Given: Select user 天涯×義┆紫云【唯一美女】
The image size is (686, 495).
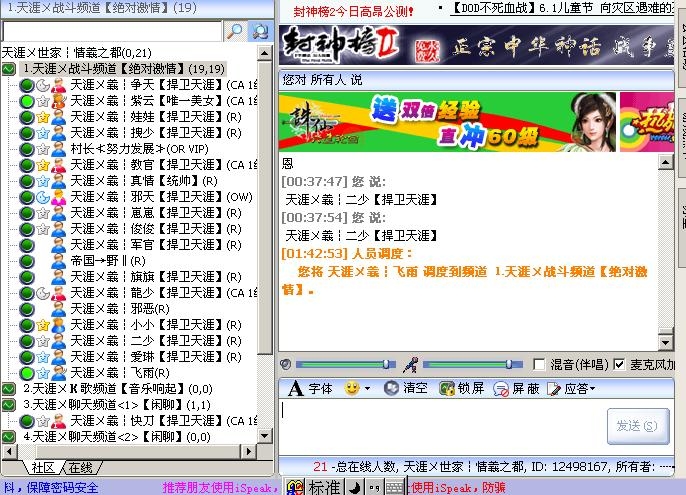Looking at the screenshot, I should click(x=164, y=101).
